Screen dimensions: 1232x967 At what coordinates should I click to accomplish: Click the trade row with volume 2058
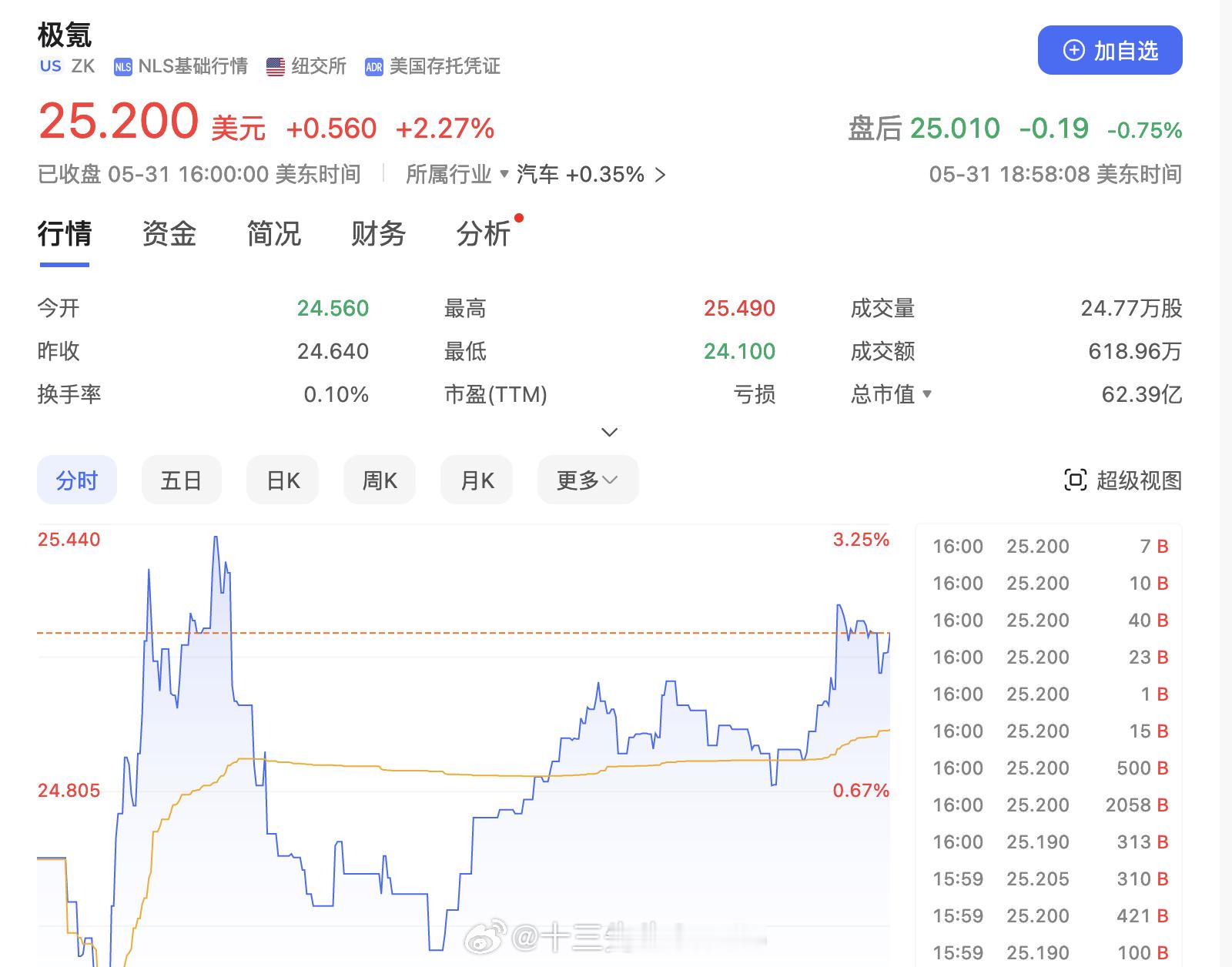1050,805
